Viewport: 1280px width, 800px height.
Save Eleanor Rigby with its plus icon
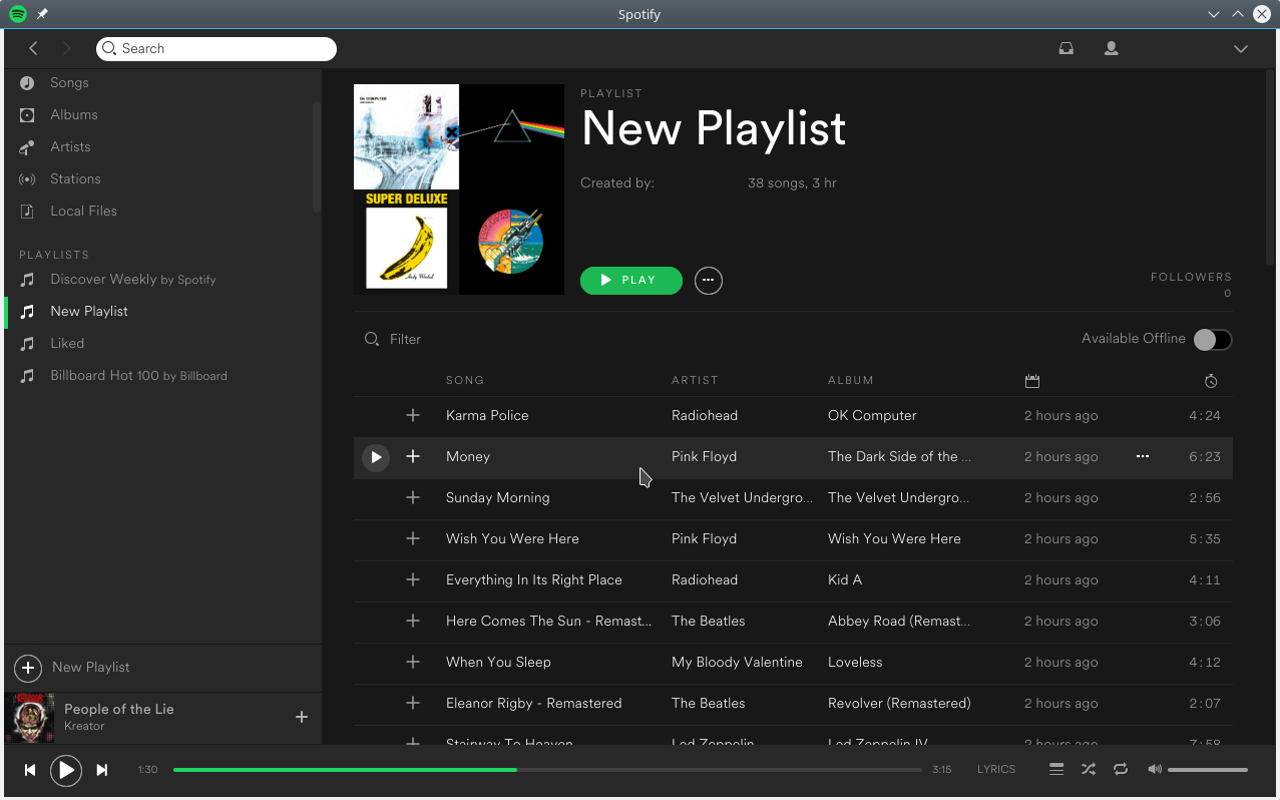(412, 703)
